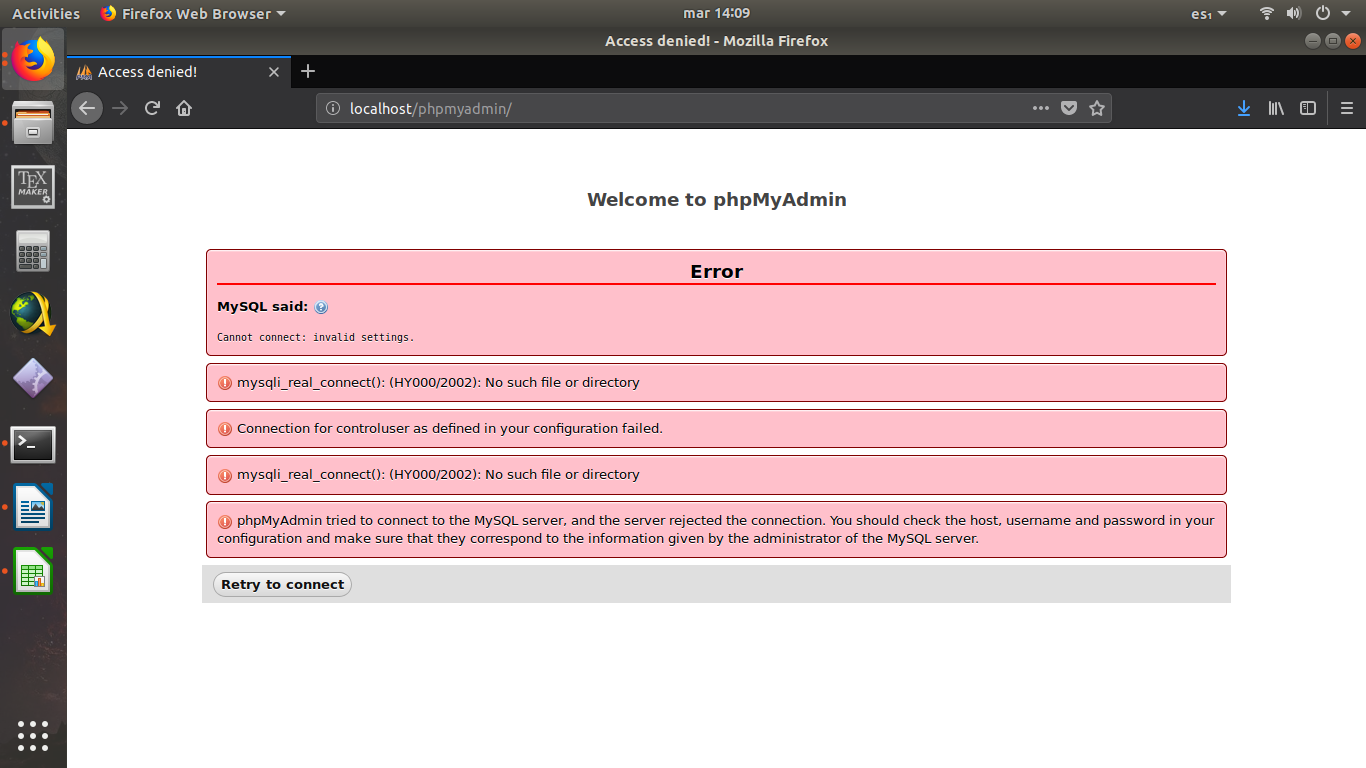Close the Access denied! tab
This screenshot has width=1366, height=768.
click(275, 72)
